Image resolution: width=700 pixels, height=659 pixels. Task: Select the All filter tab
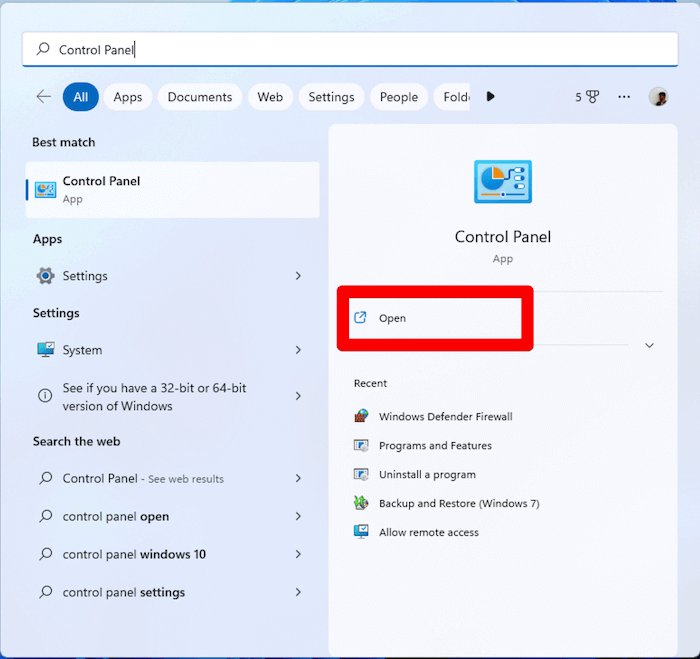point(81,96)
